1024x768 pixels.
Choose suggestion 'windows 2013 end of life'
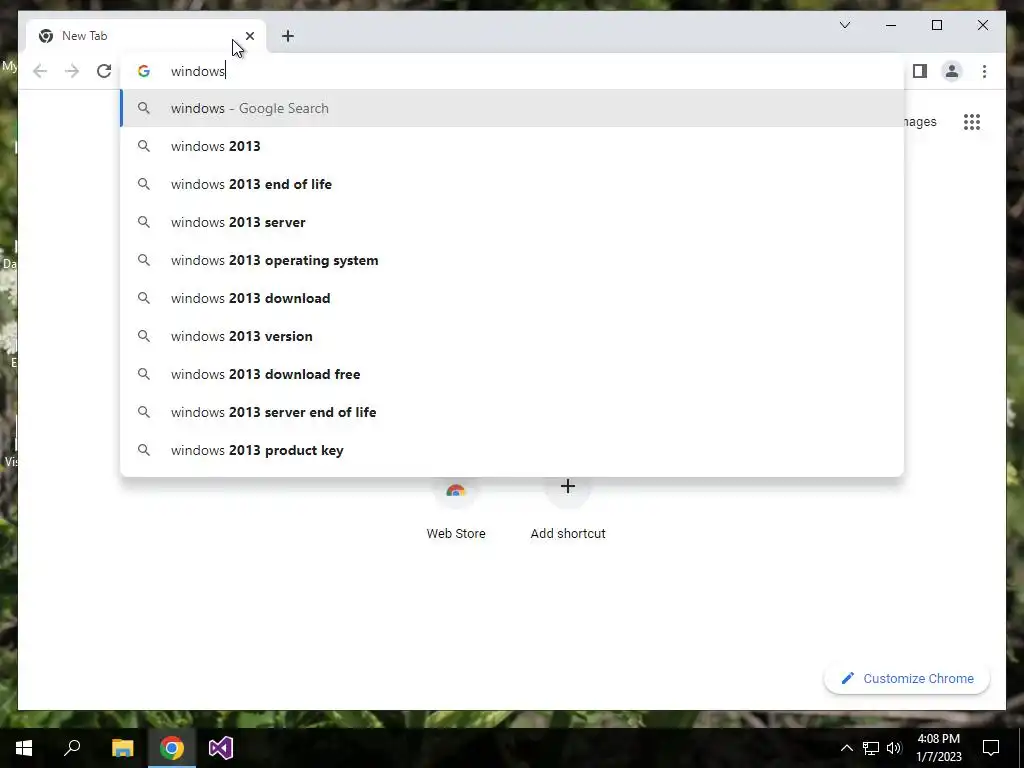[512, 184]
